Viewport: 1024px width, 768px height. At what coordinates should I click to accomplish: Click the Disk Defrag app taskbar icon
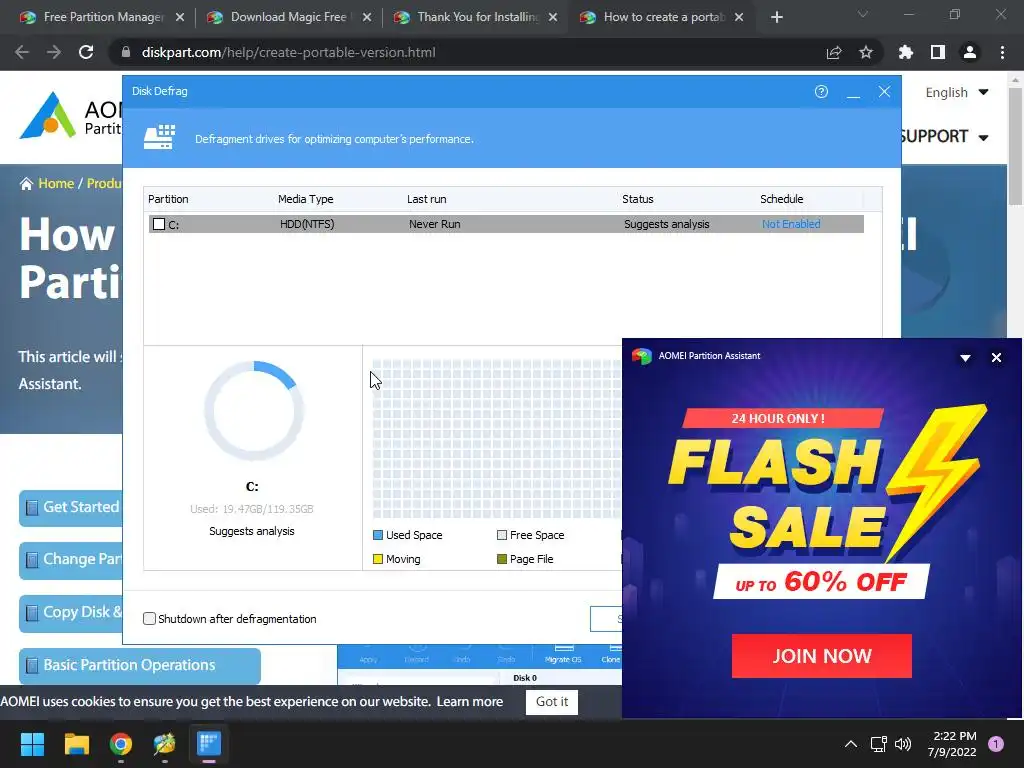[209, 744]
